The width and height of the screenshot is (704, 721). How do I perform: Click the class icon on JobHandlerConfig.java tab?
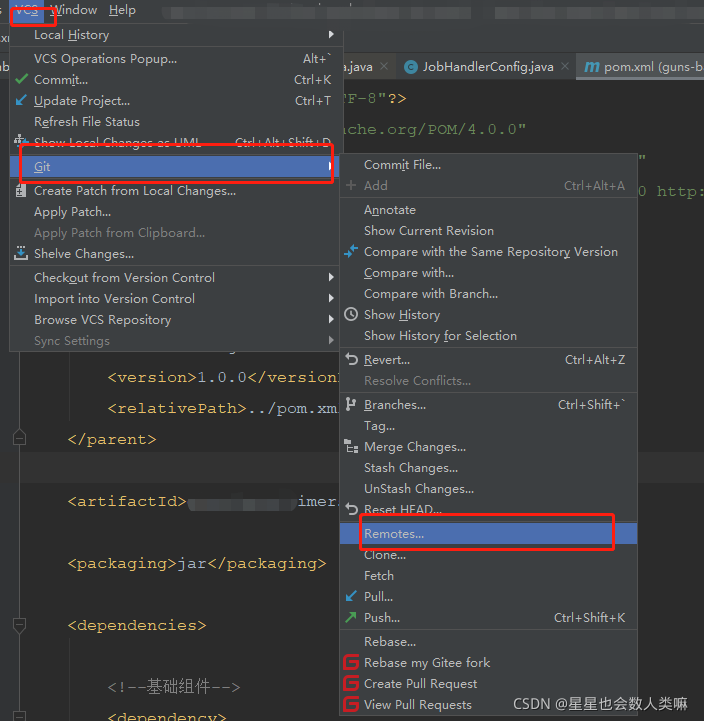[x=411, y=67]
